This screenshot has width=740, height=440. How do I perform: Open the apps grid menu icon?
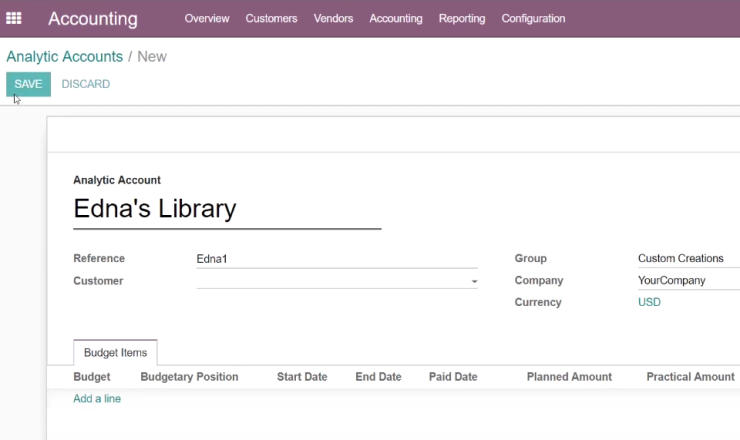tap(14, 18)
